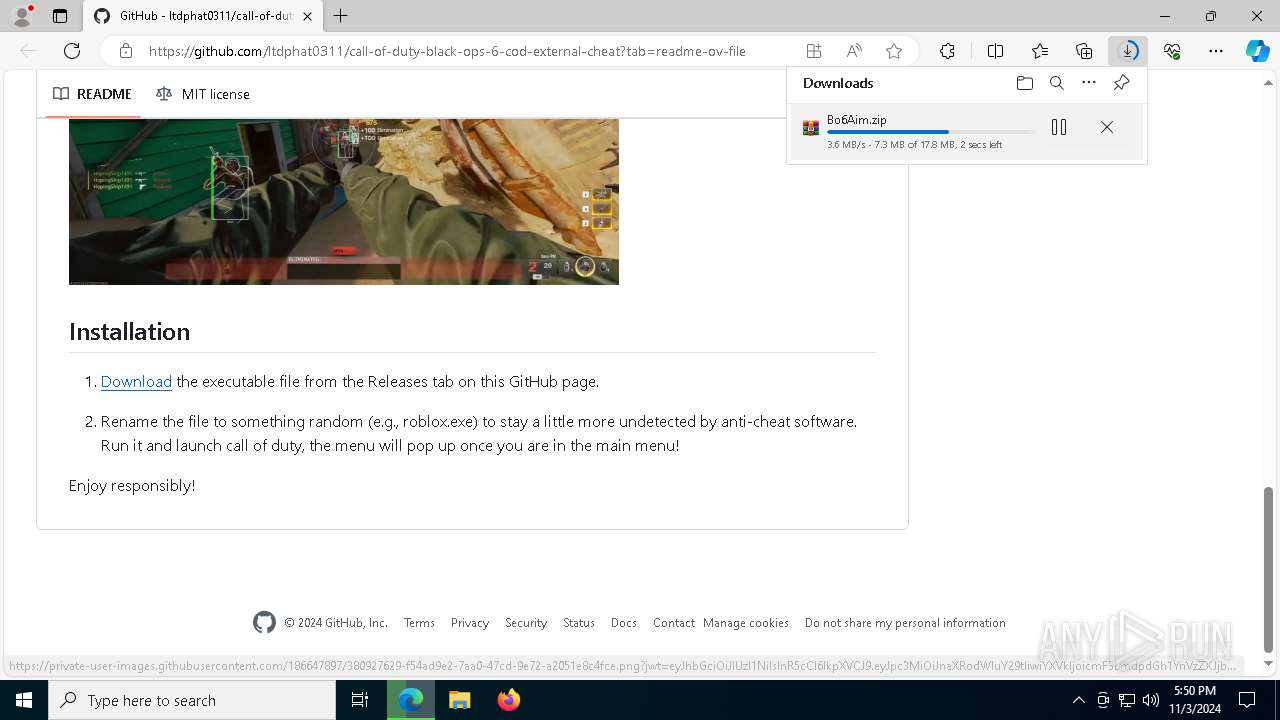Image resolution: width=1280 pixels, height=720 pixels.
Task: Open the taskbar clock and date
Action: 1194,700
